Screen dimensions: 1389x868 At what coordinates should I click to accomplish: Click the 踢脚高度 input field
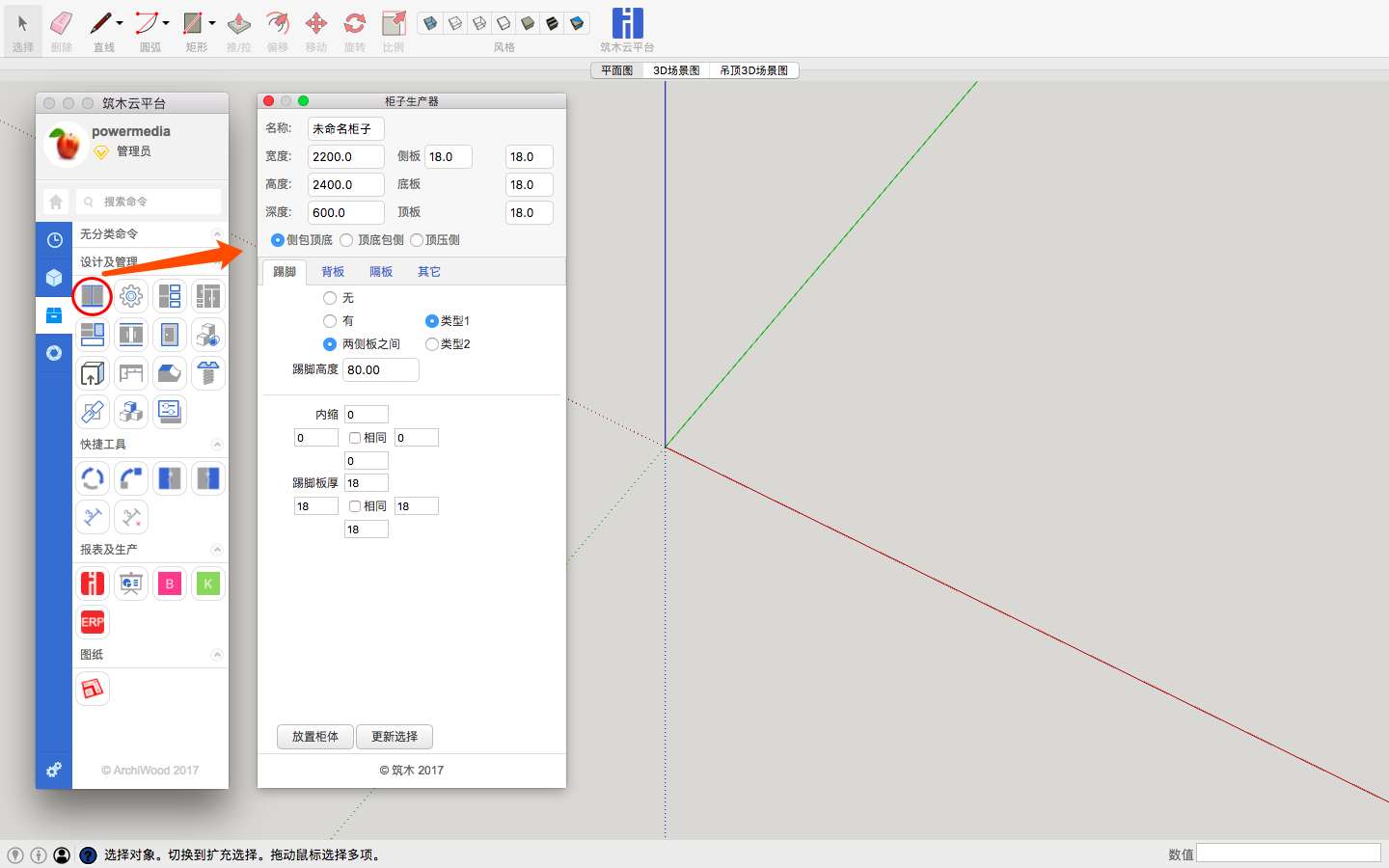coord(381,370)
